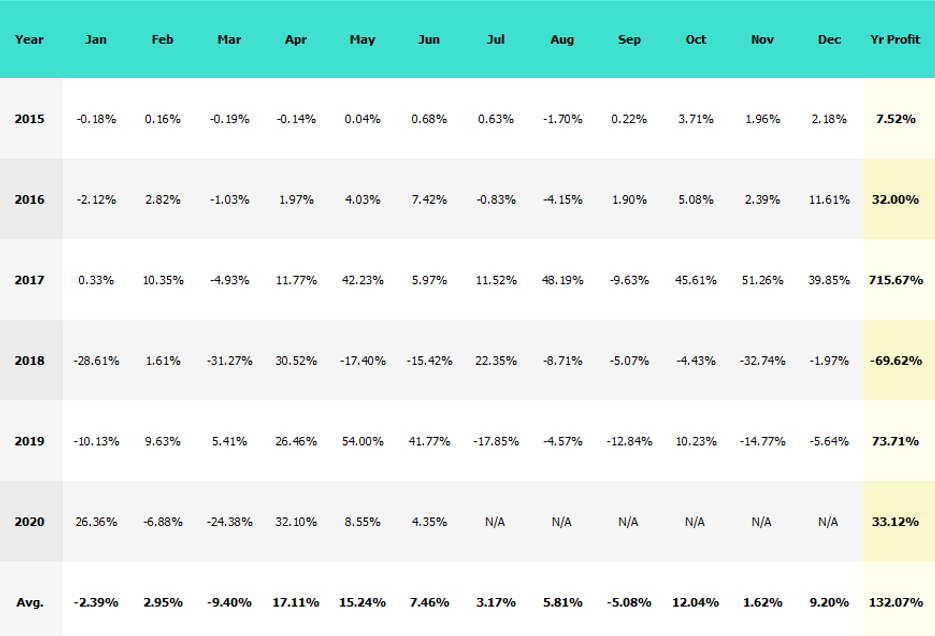Click December 2016 value 11.61%
This screenshot has height=636, width=935.
click(x=829, y=200)
